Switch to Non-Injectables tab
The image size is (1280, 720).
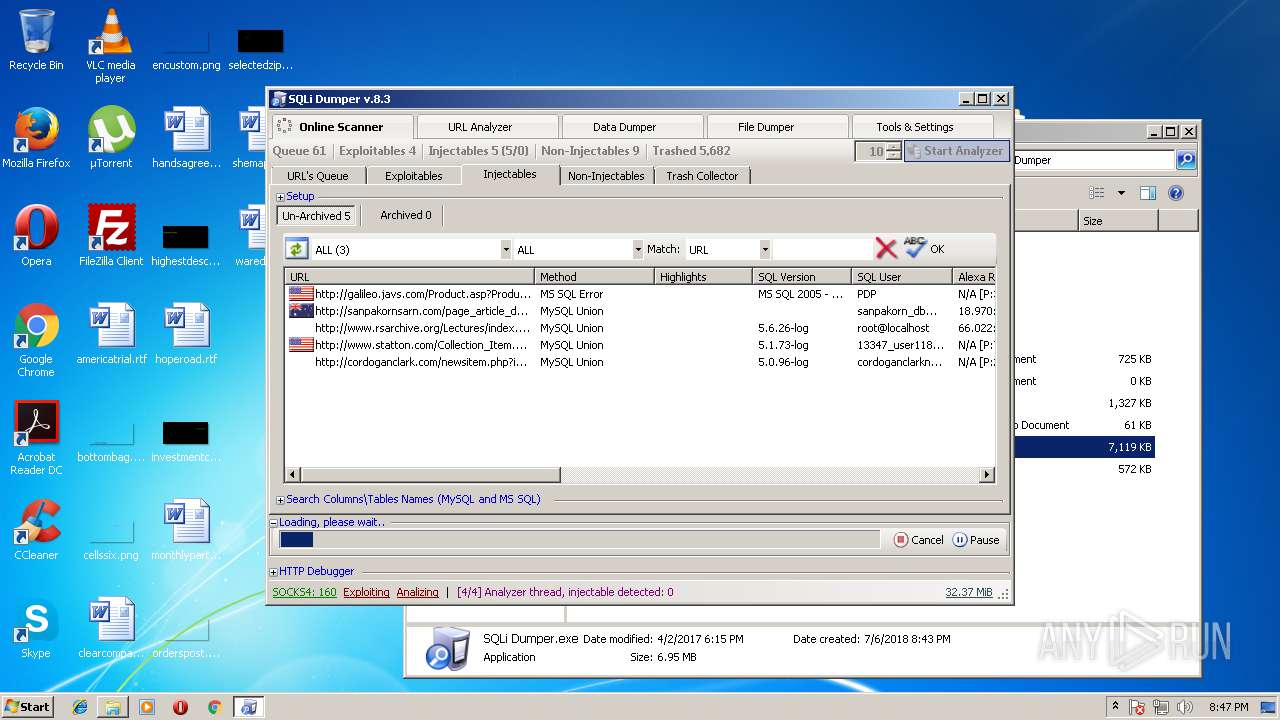(606, 176)
